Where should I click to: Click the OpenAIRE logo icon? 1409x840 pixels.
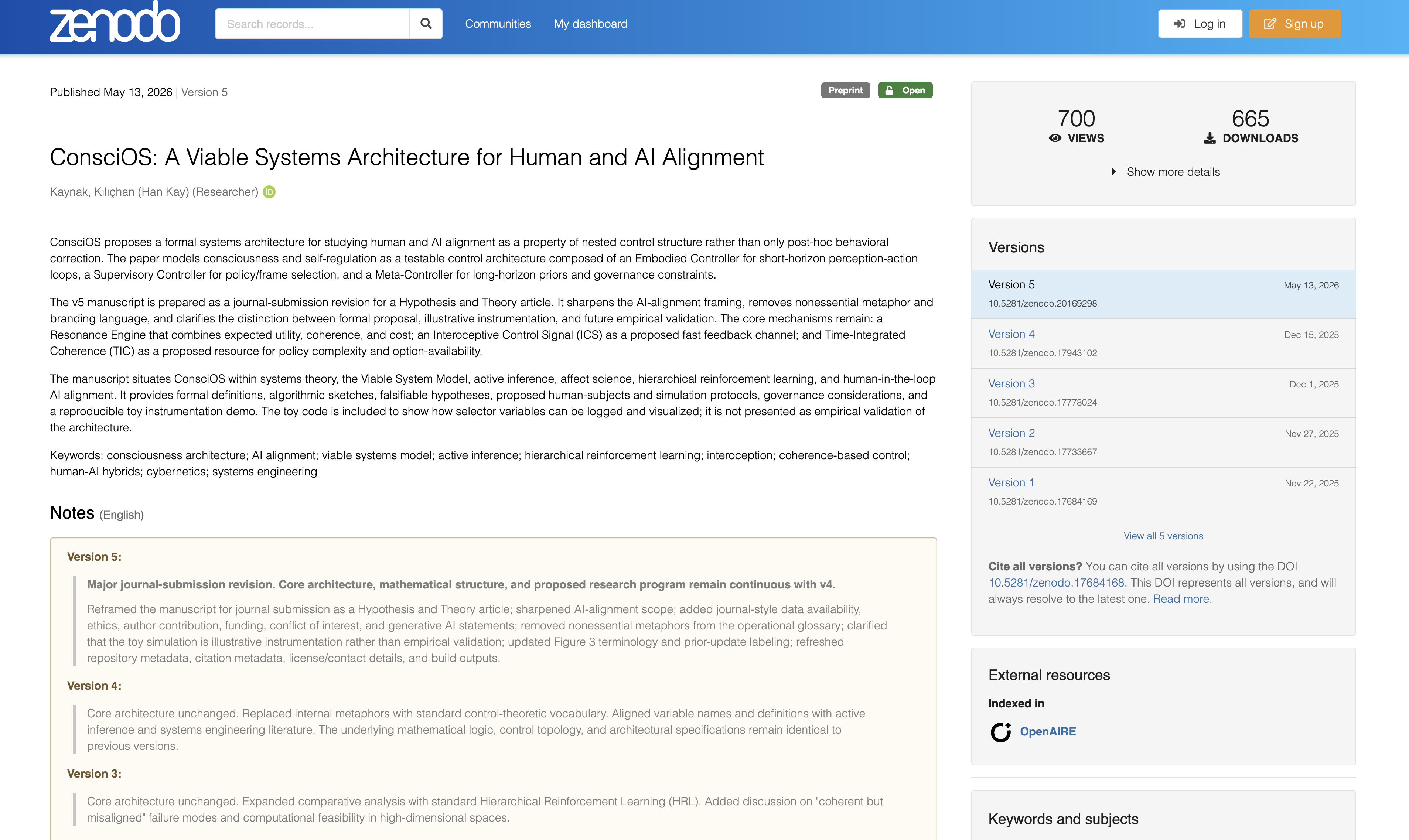point(1001,732)
